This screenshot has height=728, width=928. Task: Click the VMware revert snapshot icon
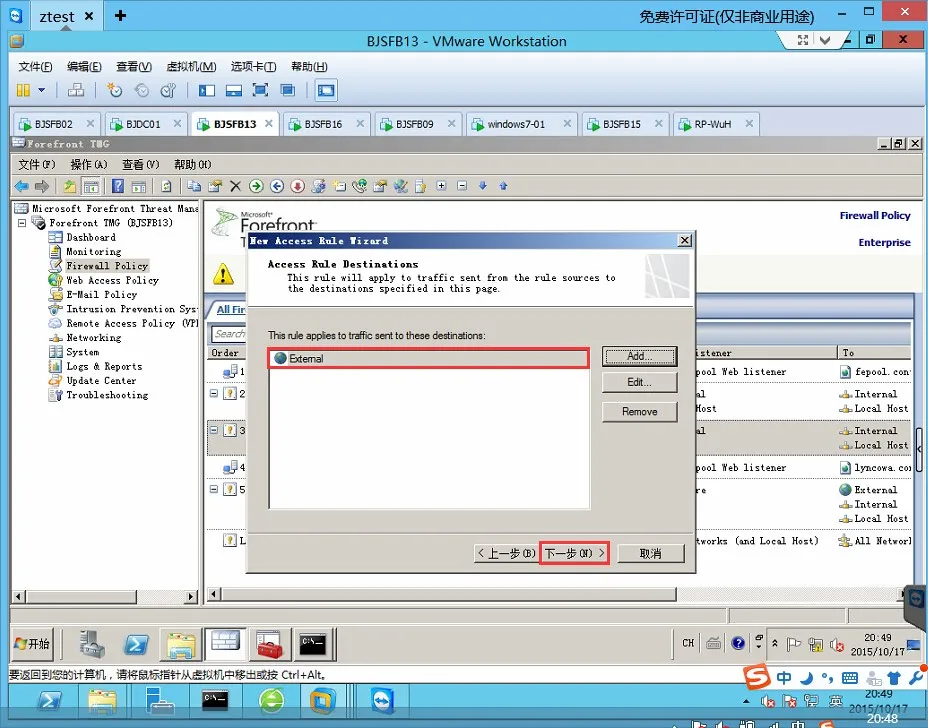click(141, 90)
